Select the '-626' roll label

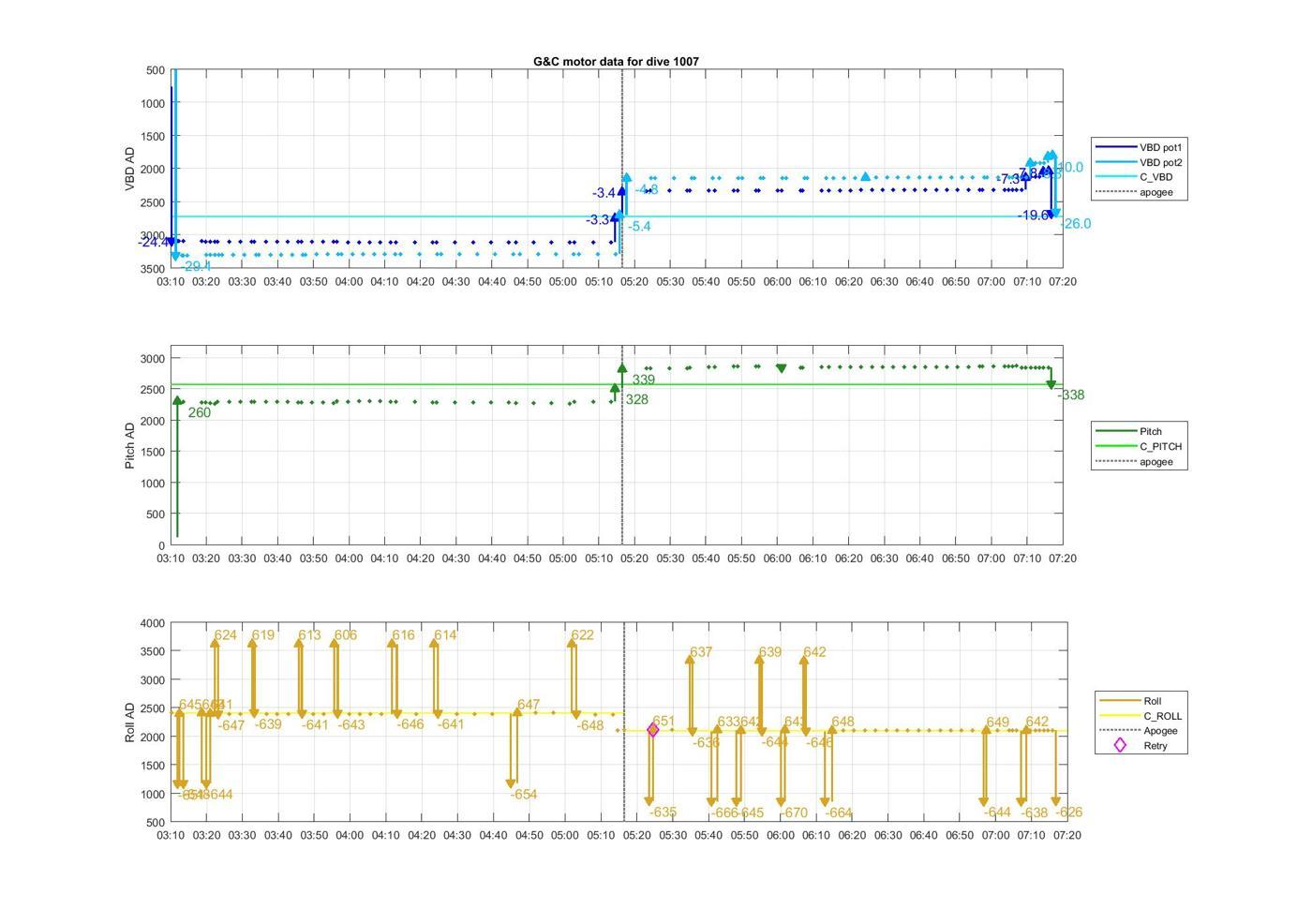(x=1068, y=813)
